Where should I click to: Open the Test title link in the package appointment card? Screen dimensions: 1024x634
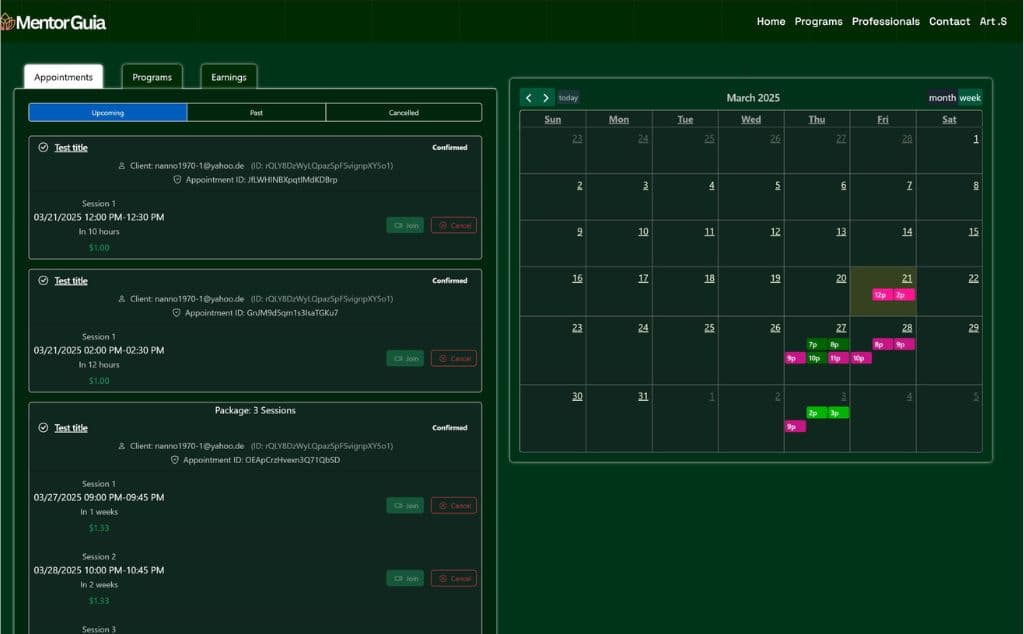71,428
